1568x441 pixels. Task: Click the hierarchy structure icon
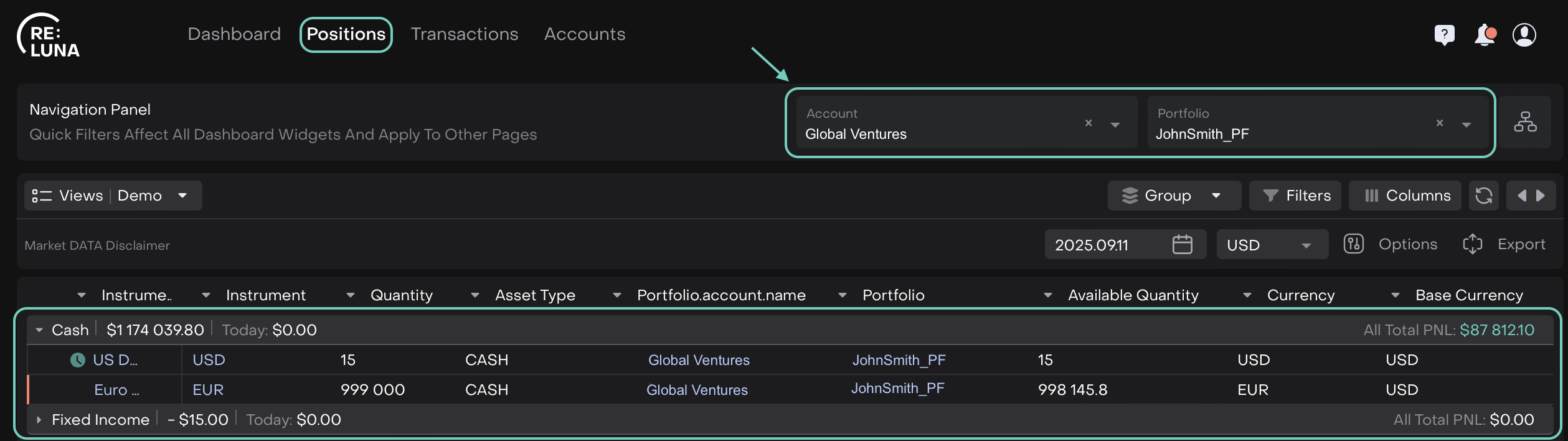coord(1525,122)
